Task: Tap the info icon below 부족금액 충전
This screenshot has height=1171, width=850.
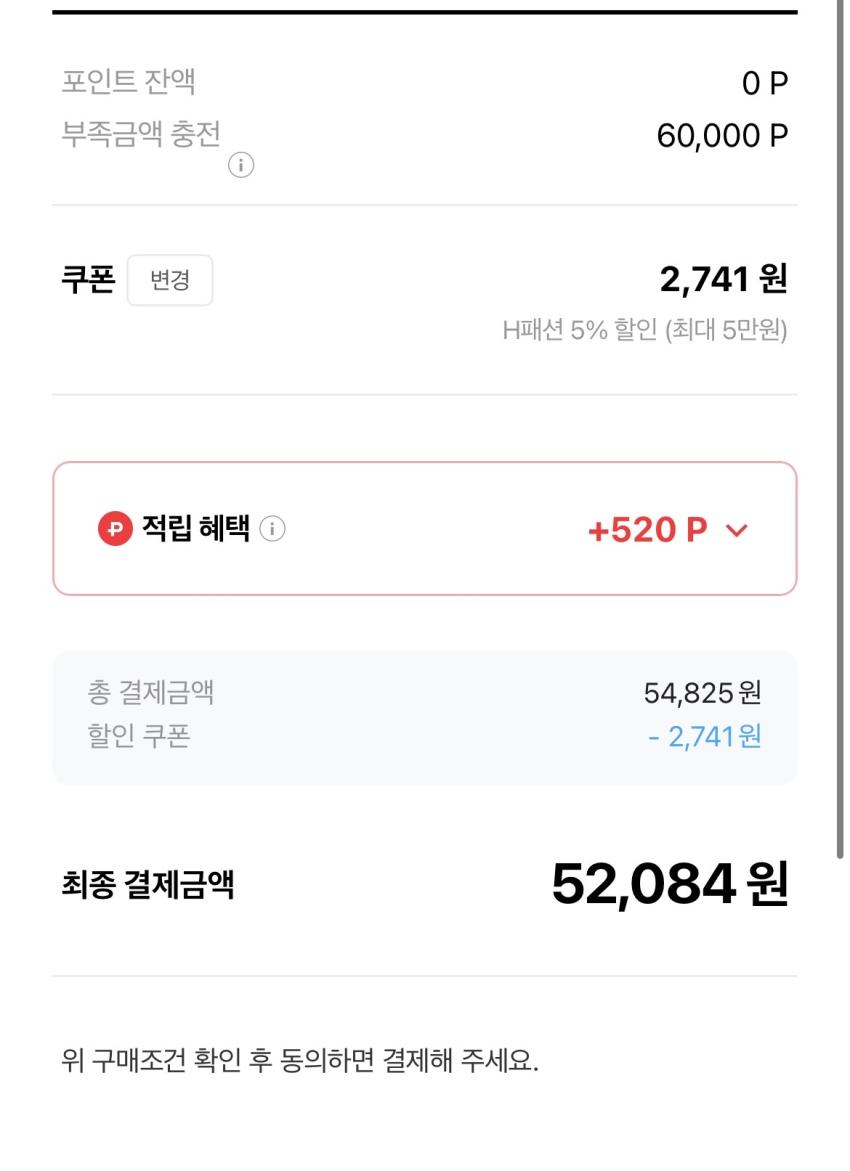Action: (241, 166)
